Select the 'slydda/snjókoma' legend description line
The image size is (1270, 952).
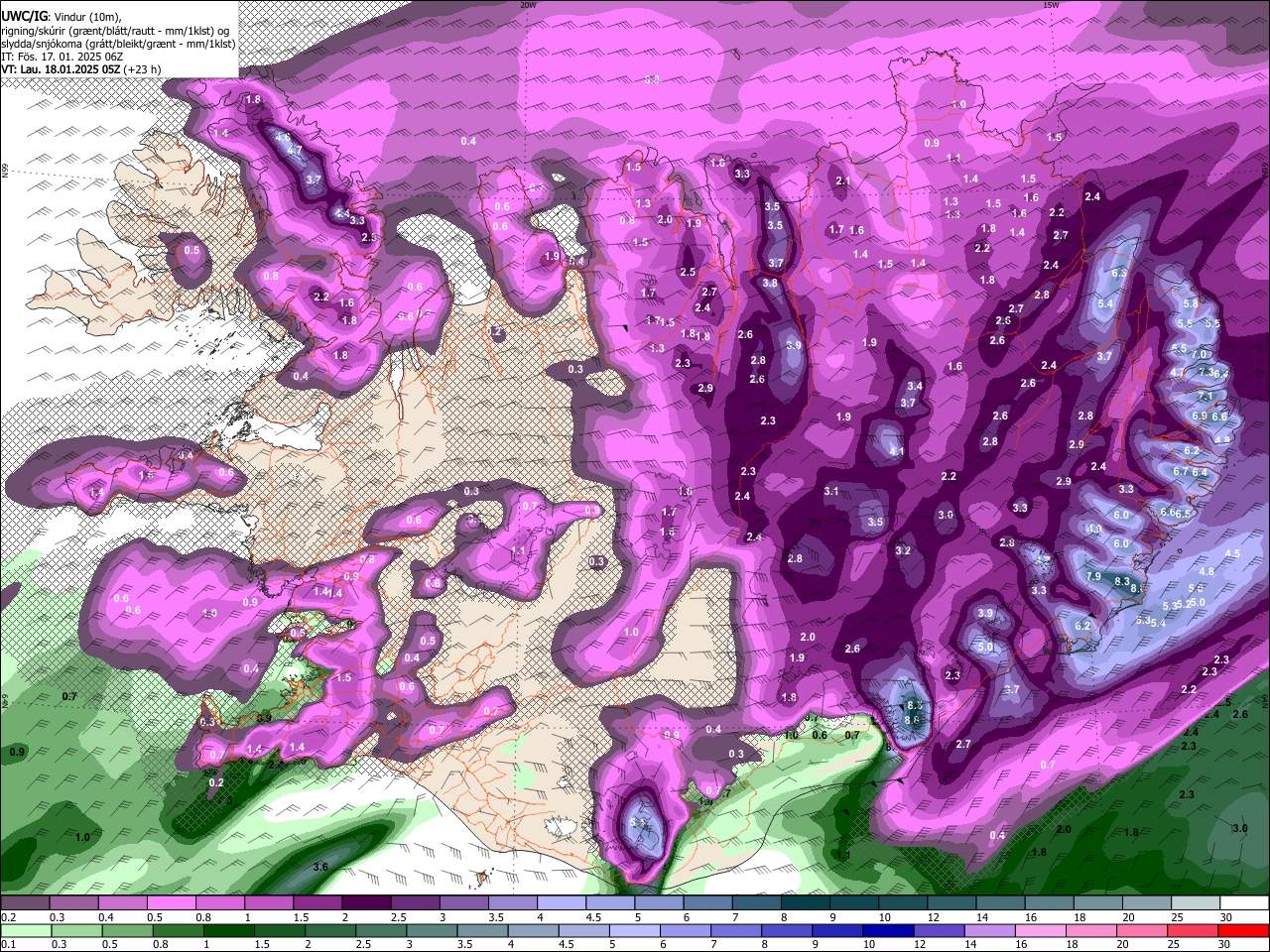117,44
